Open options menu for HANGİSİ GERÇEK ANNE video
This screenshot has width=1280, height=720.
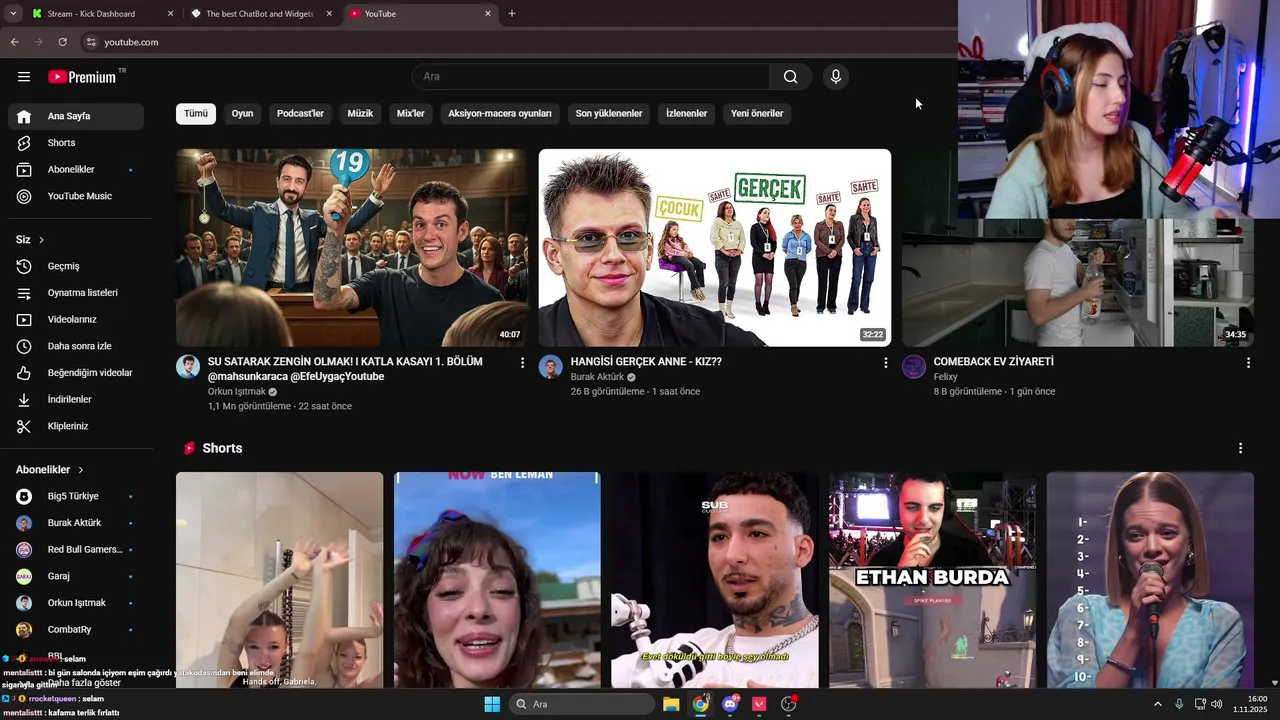pos(885,363)
